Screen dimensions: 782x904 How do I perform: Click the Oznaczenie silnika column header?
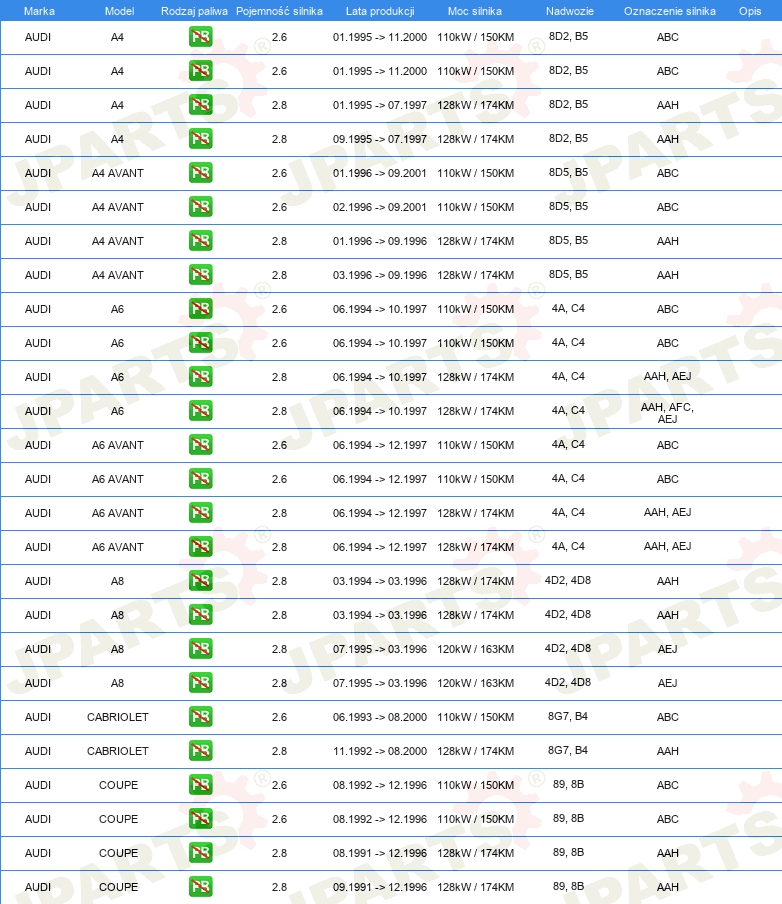[670, 11]
